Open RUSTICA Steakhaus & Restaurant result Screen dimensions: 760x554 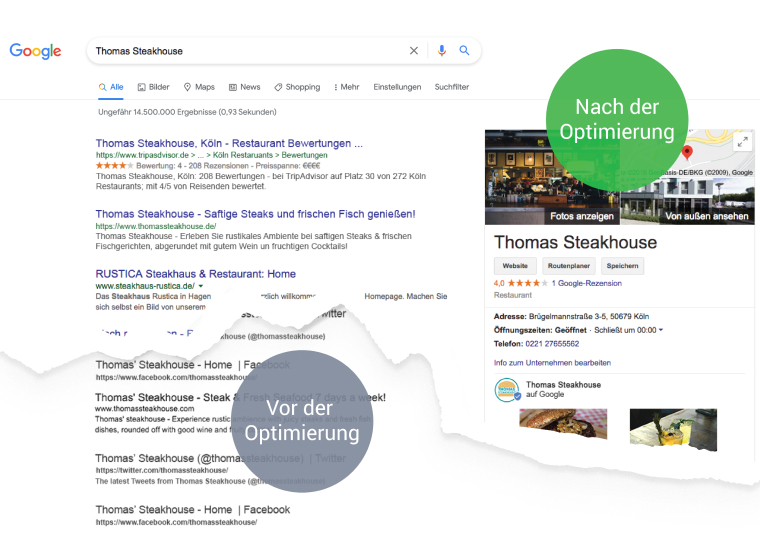click(195, 274)
